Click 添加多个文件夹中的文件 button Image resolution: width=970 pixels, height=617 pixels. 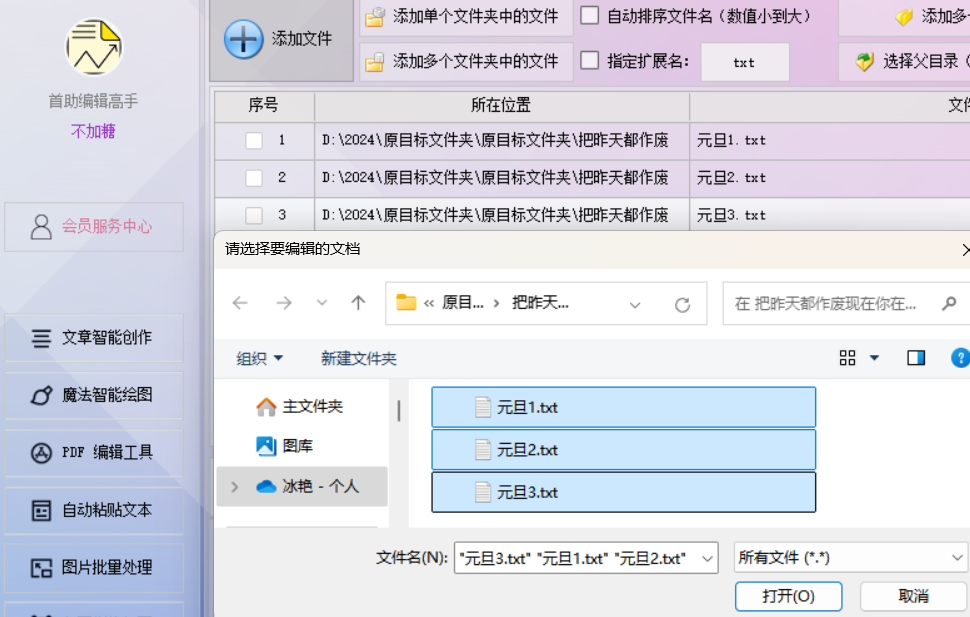point(466,62)
